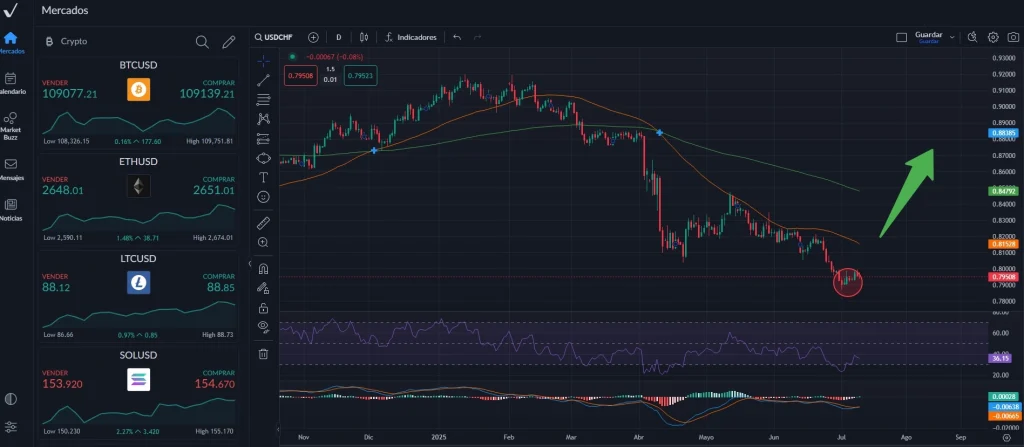Click the green 0.79523 buy price box
The width and height of the screenshot is (1024, 447).
(360, 75)
